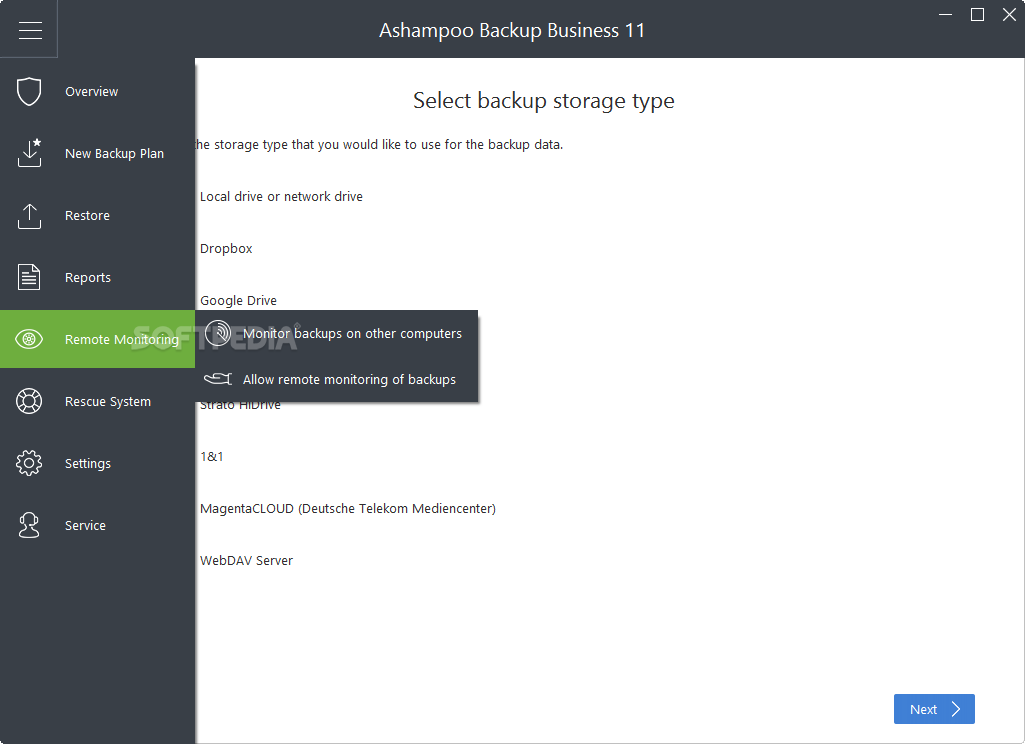Click the radar icon for monitoring backups
The width and height of the screenshot is (1025, 744).
218,333
